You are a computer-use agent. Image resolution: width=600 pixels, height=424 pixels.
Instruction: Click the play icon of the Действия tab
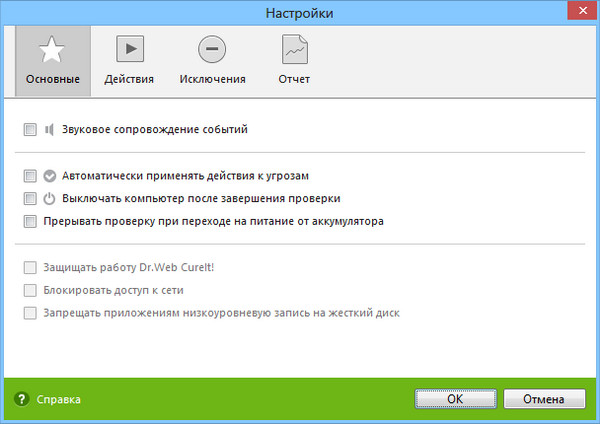[x=129, y=48]
